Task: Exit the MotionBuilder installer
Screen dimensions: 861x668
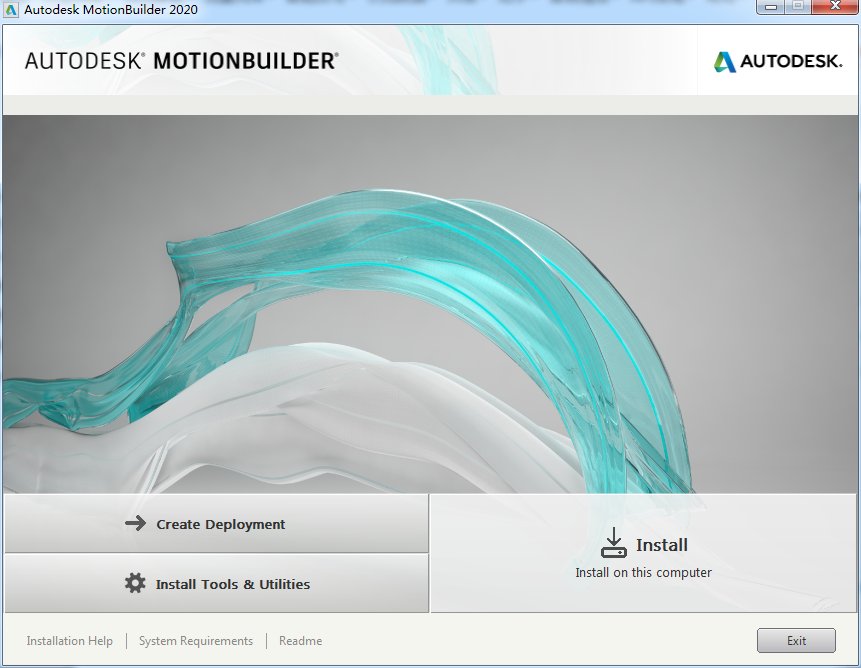Action: coord(796,640)
